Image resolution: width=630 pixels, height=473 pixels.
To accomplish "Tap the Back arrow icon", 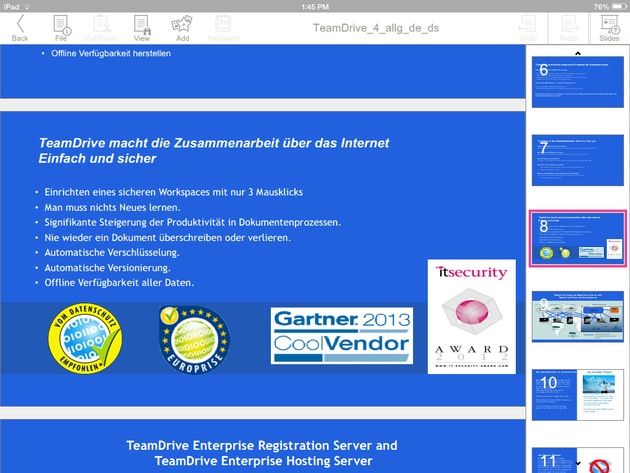I will tap(20, 24).
